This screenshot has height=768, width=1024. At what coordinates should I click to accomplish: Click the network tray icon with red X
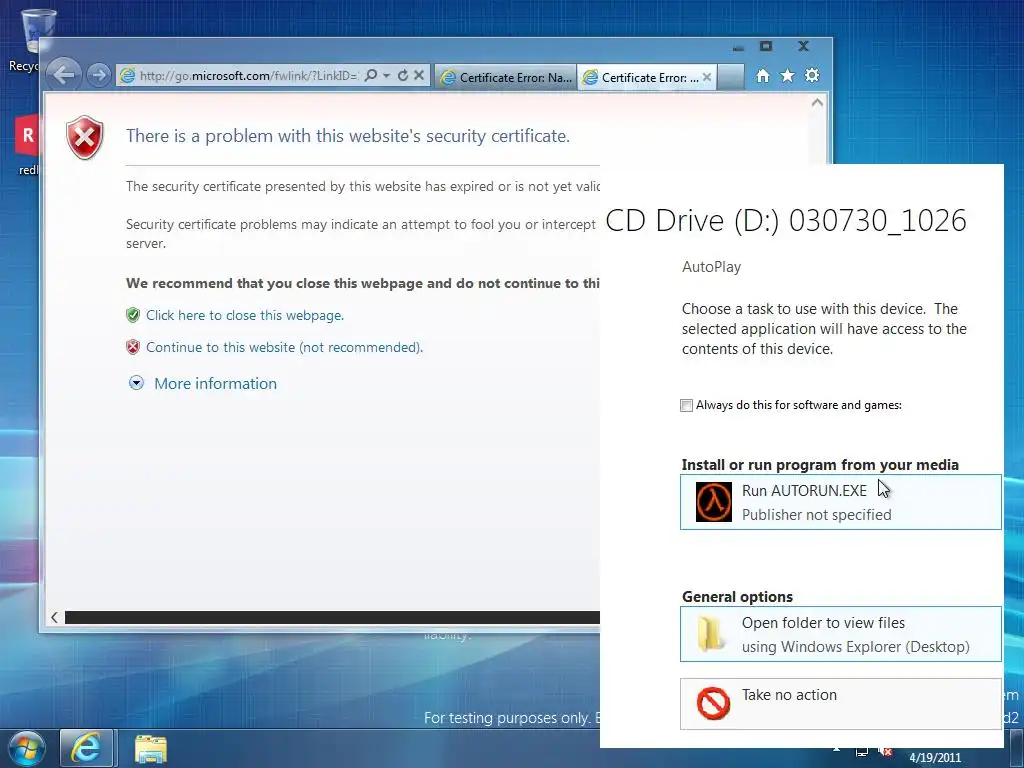[886, 751]
